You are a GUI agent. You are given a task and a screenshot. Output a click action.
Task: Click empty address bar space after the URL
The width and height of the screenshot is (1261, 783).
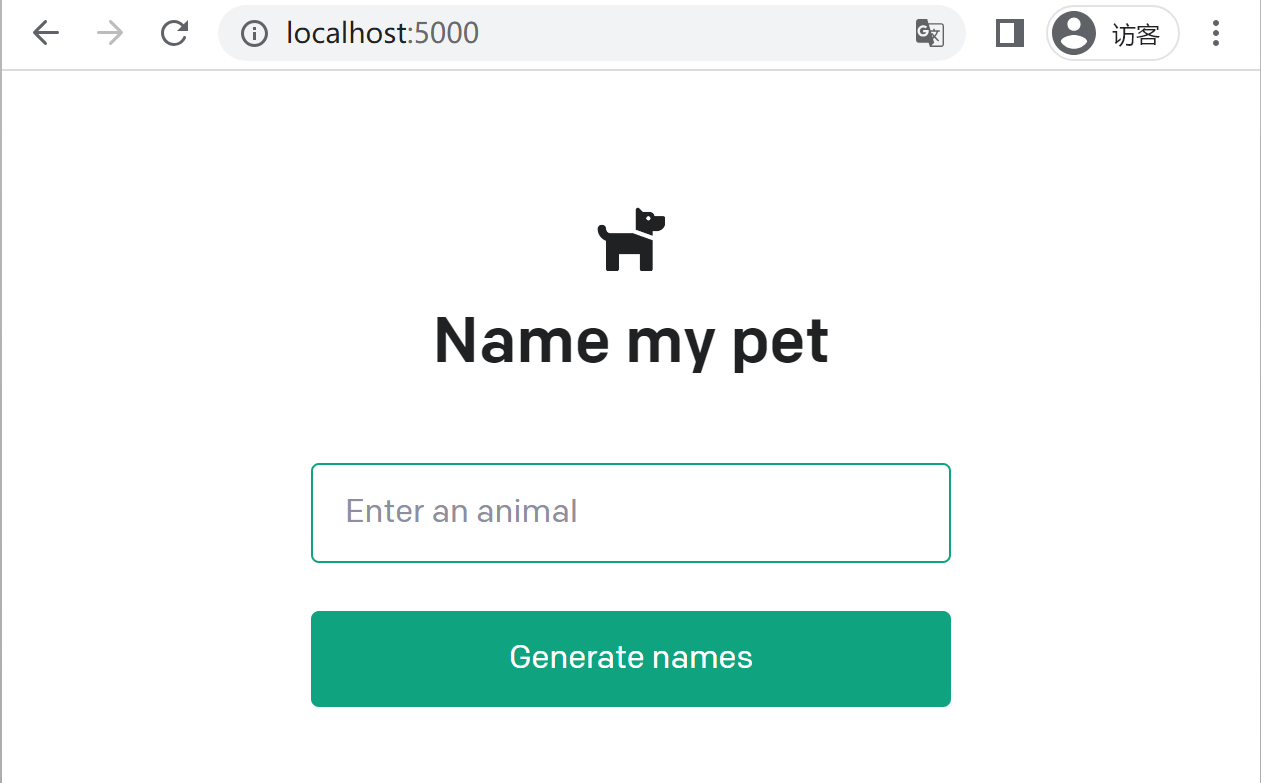(690, 33)
